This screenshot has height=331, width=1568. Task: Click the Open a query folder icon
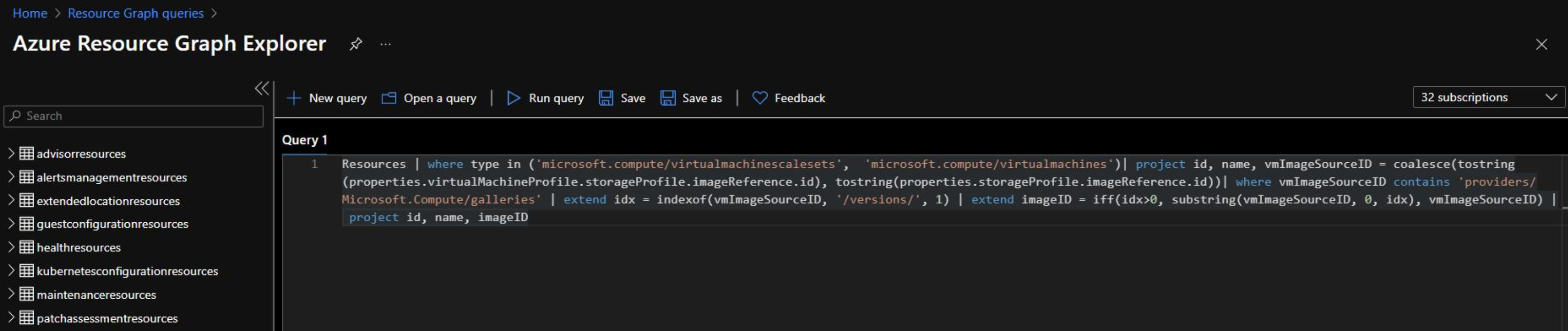point(389,98)
